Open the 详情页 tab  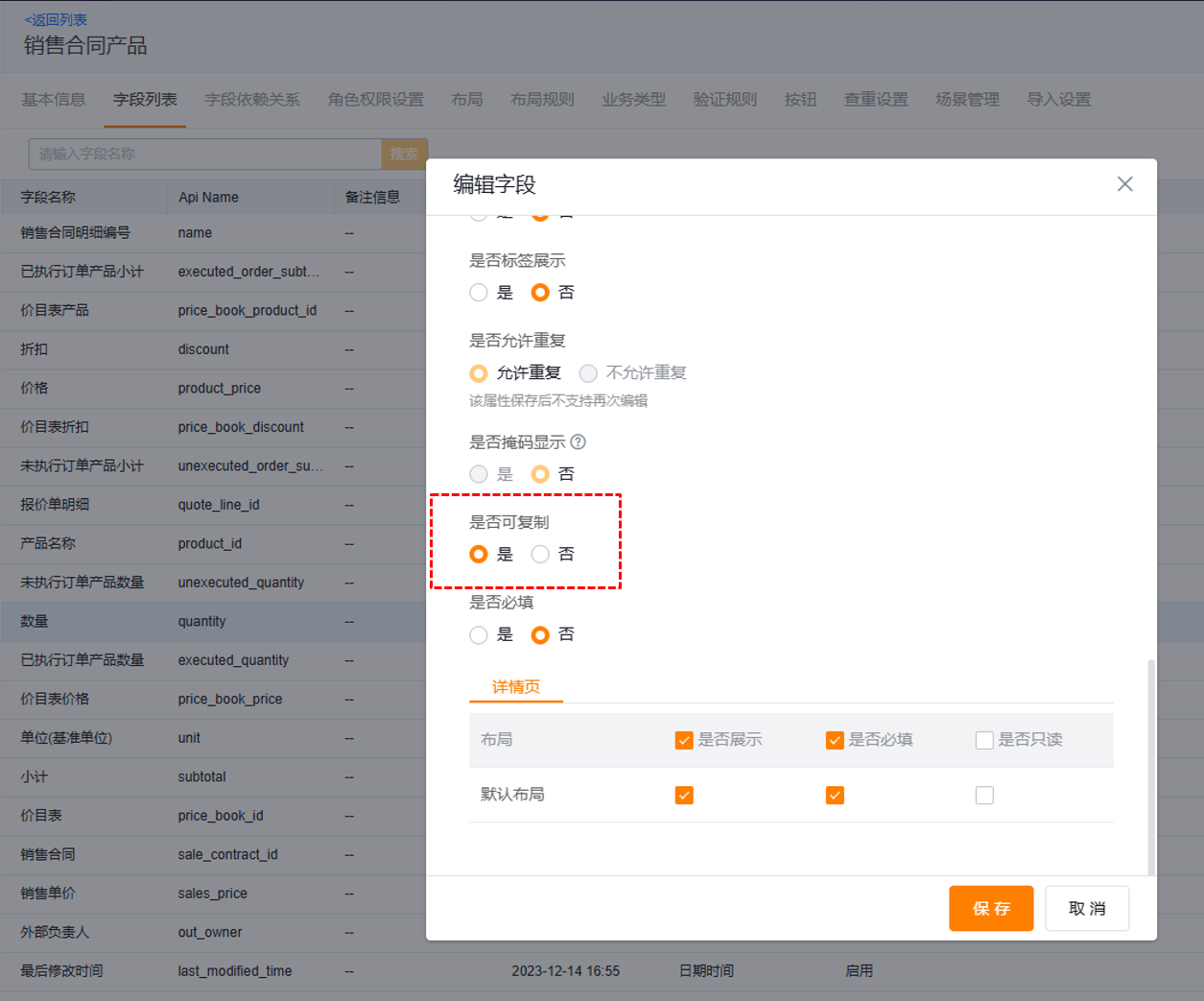(516, 687)
